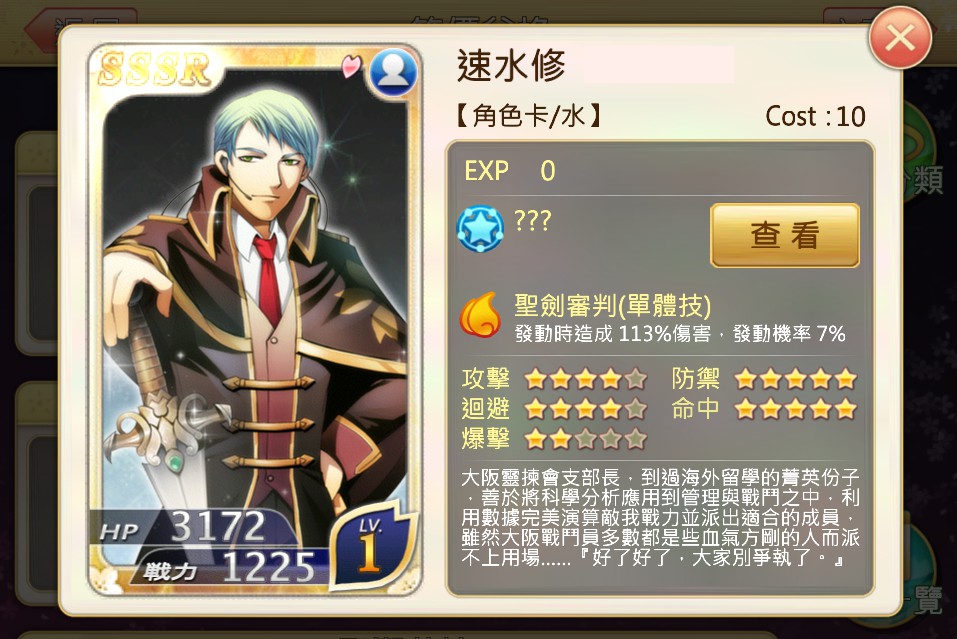957x639 pixels.
Task: Tap the pink heart favorite icon
Action: point(351,66)
